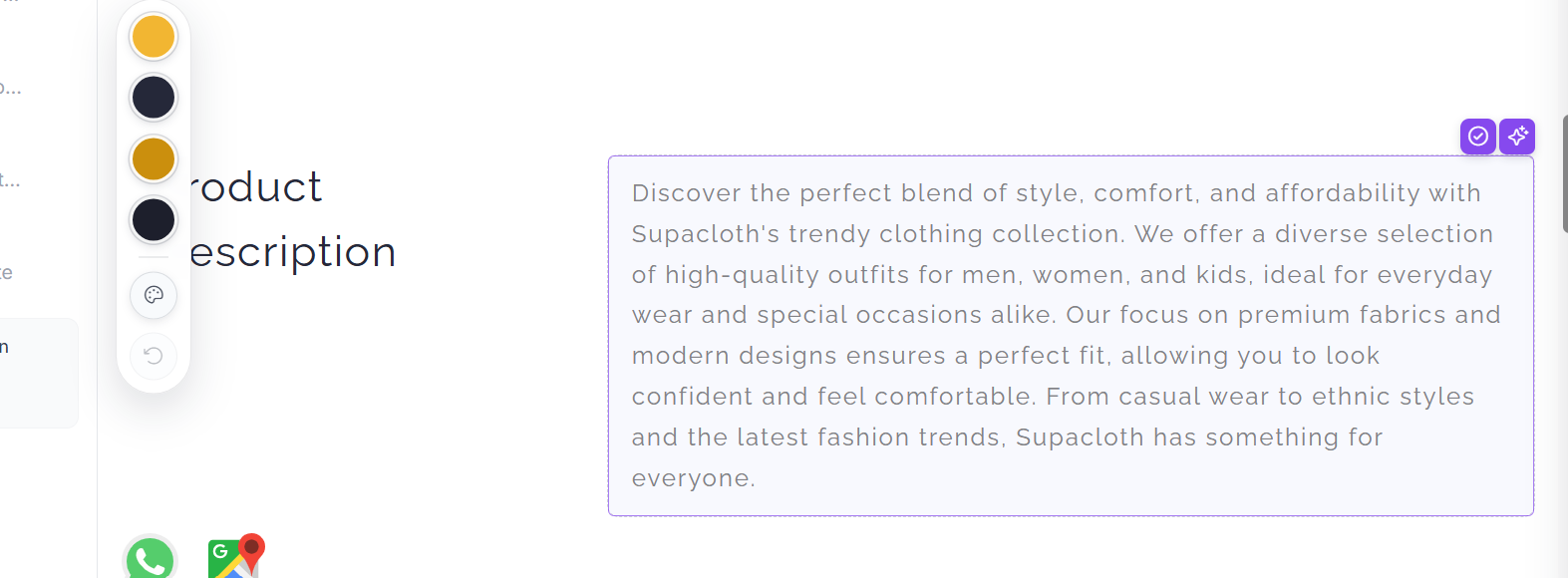Pick the bright amber yellow color swatch
Viewport: 1568px width, 578px height.
pyautogui.click(x=154, y=37)
